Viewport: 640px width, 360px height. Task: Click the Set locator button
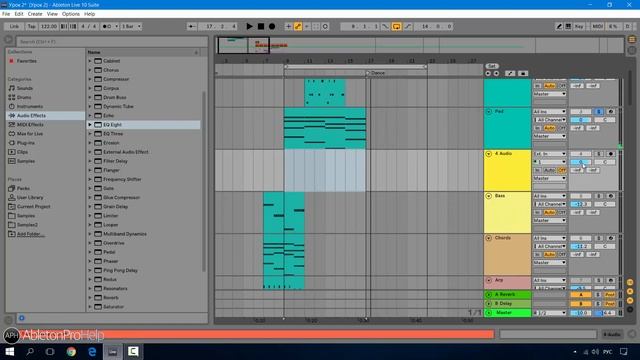coord(492,66)
